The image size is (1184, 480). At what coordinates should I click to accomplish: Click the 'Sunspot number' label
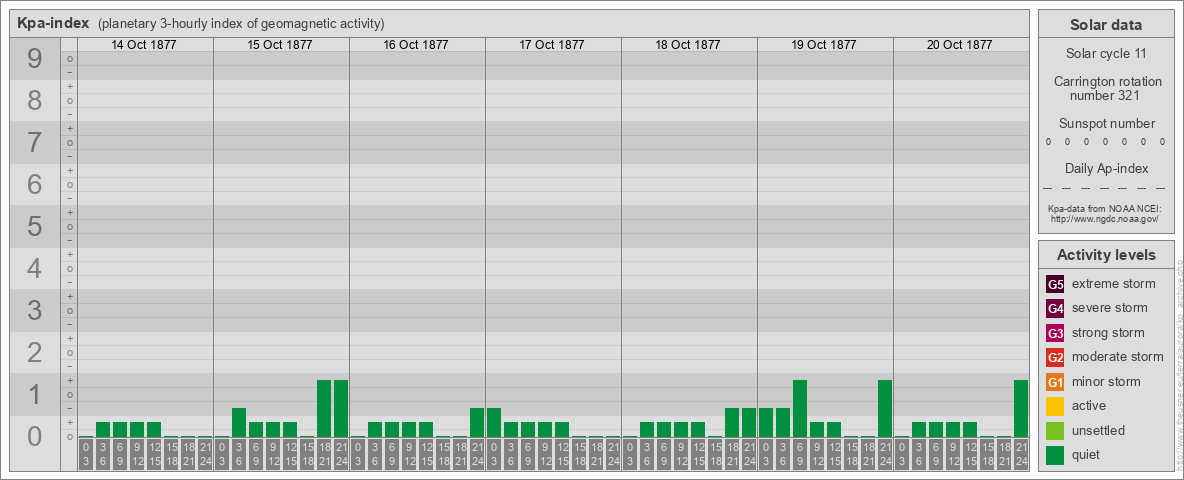click(1106, 124)
